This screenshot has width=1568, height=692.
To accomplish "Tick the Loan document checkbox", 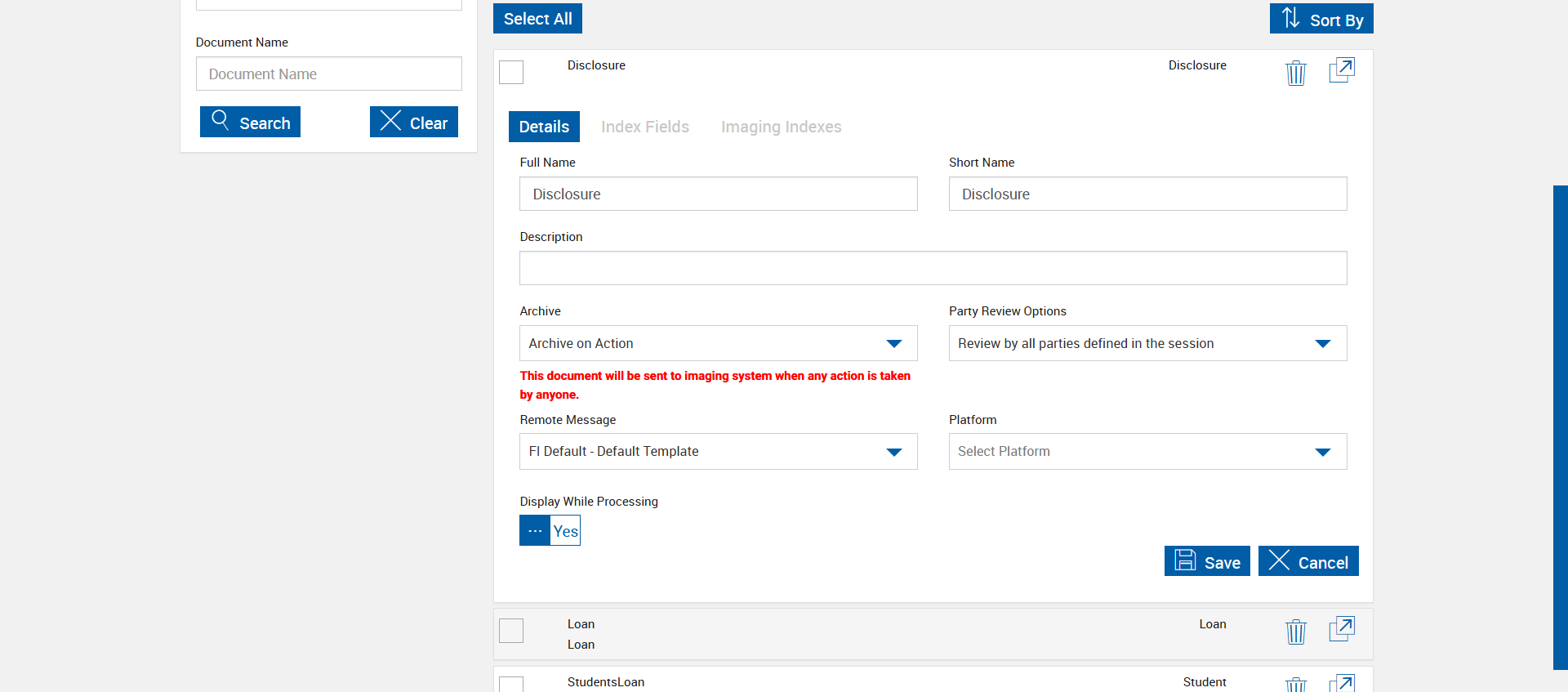I will coord(511,631).
